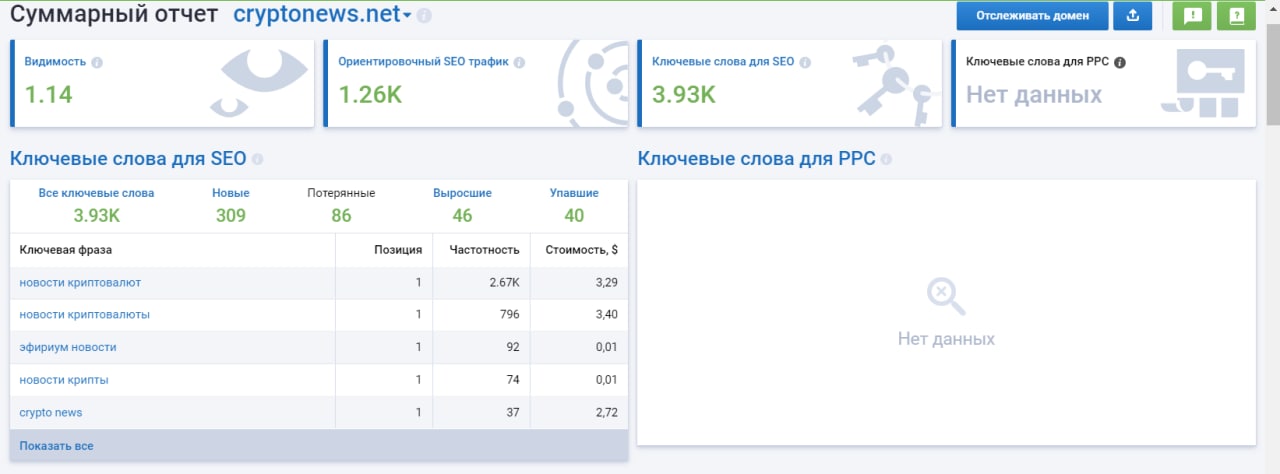Screen dimensions: 1280x474
Task: Select the Выросшие keywords tab
Action: pyautogui.click(x=462, y=193)
